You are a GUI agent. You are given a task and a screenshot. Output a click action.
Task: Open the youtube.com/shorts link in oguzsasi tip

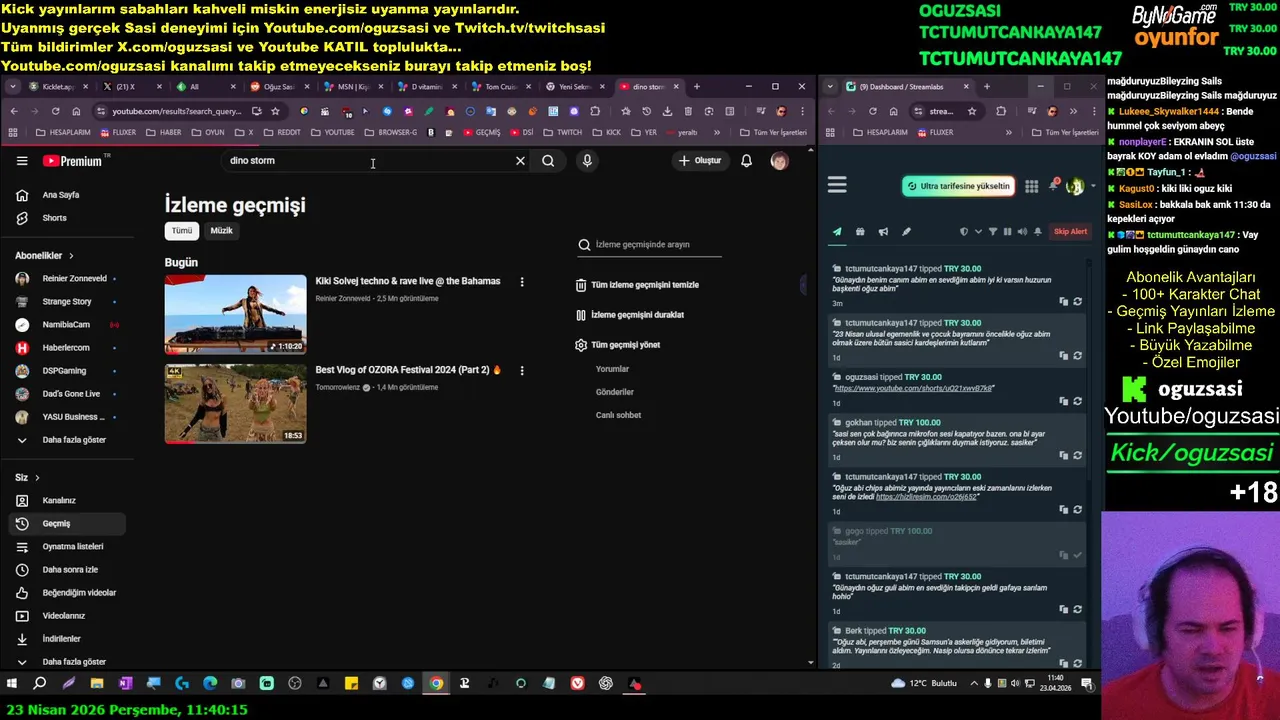point(914,388)
